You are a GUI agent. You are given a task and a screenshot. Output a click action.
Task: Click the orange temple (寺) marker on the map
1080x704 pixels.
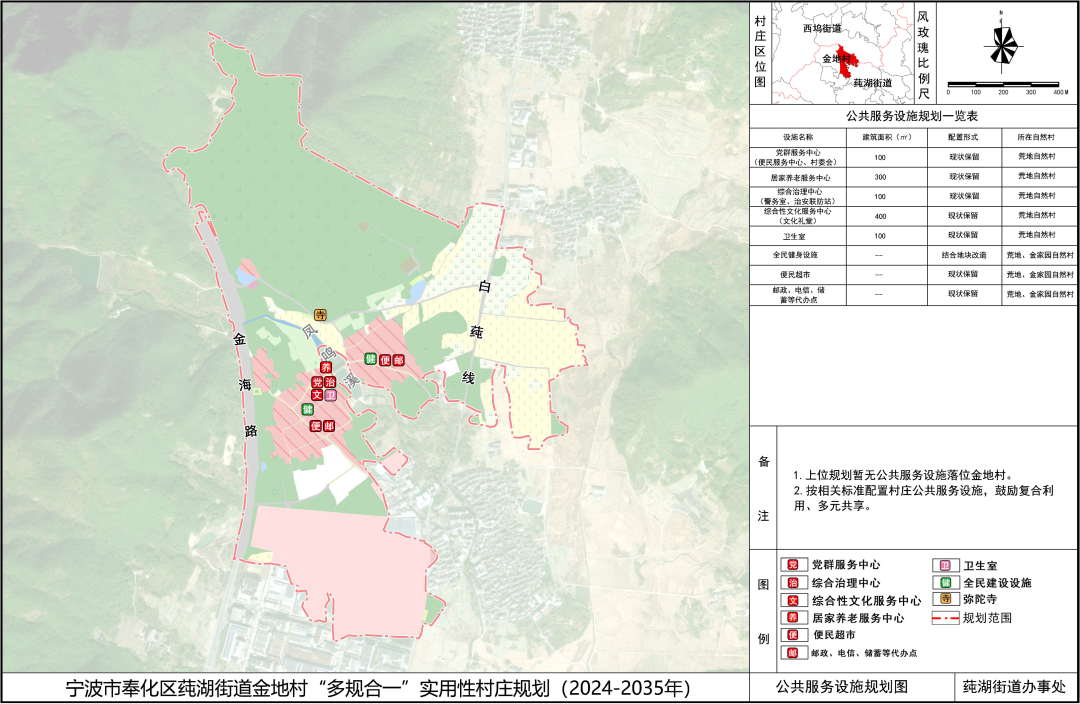pos(320,315)
